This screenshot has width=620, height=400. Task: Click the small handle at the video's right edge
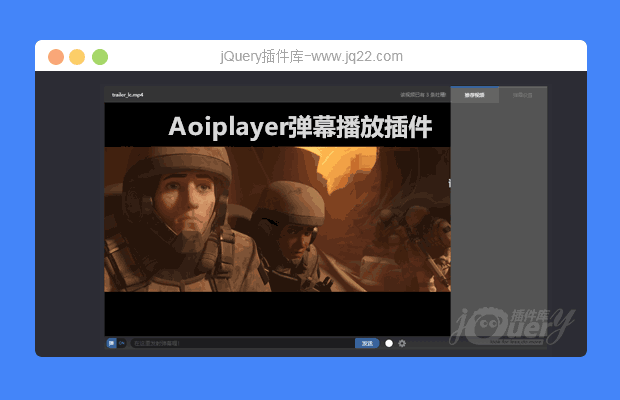click(449, 183)
